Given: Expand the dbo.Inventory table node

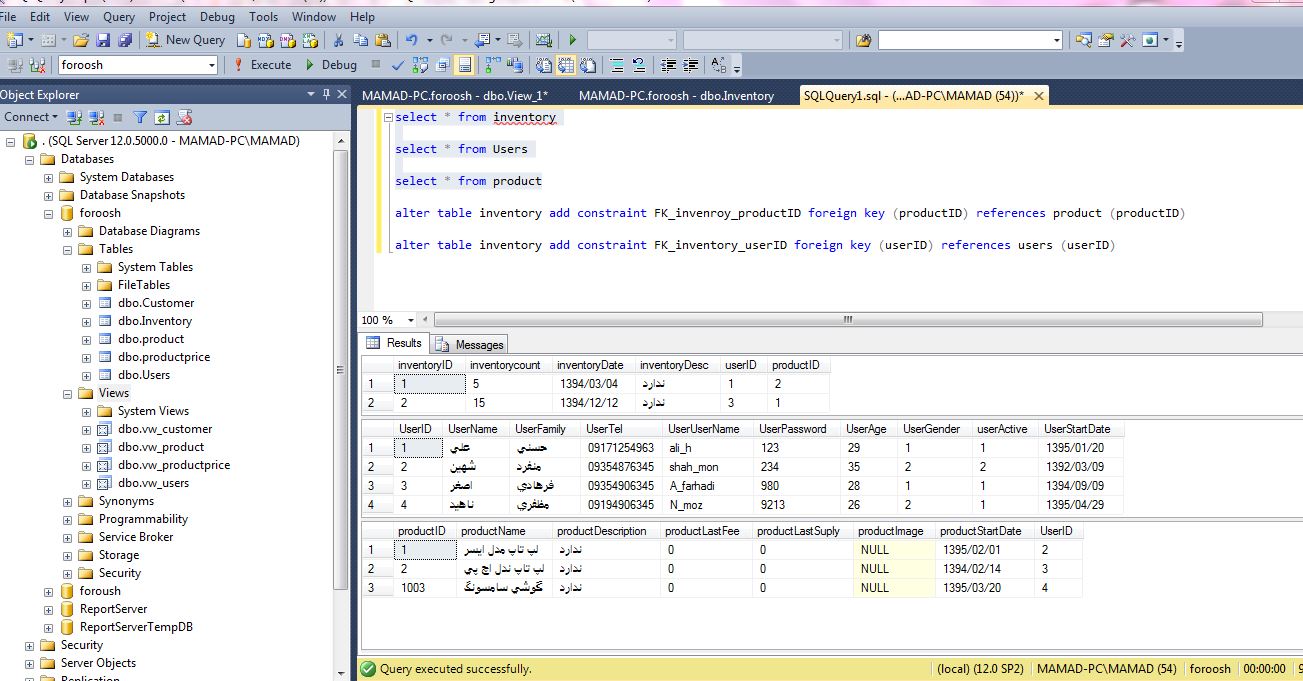Looking at the screenshot, I should point(86,321).
